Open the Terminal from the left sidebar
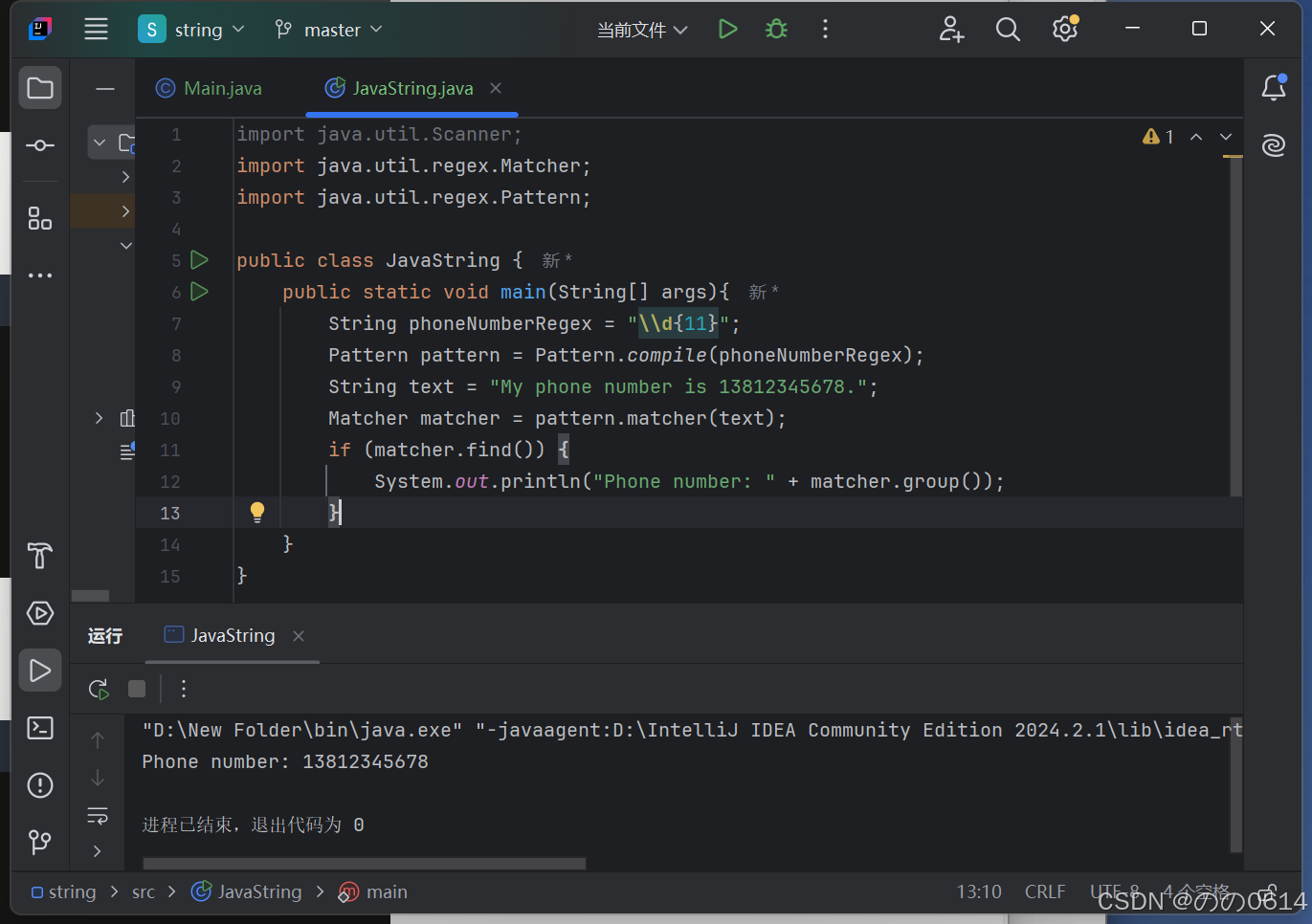1312x924 pixels. [39, 728]
